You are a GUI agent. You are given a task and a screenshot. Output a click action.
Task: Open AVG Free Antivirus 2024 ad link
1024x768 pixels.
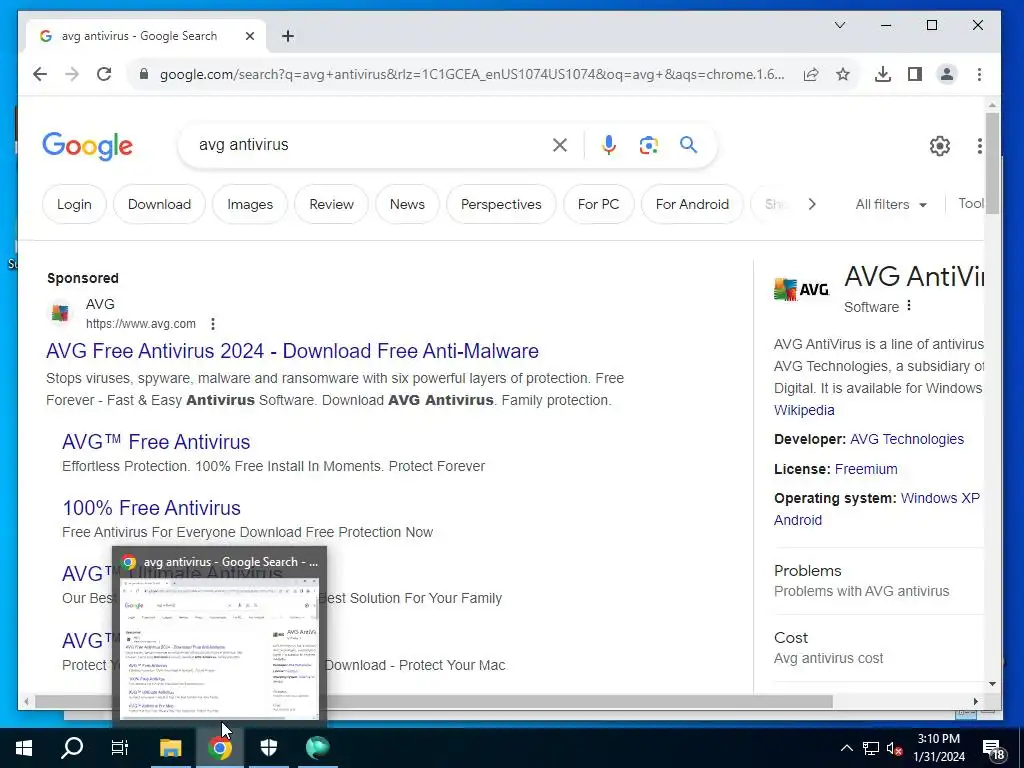[x=292, y=351]
